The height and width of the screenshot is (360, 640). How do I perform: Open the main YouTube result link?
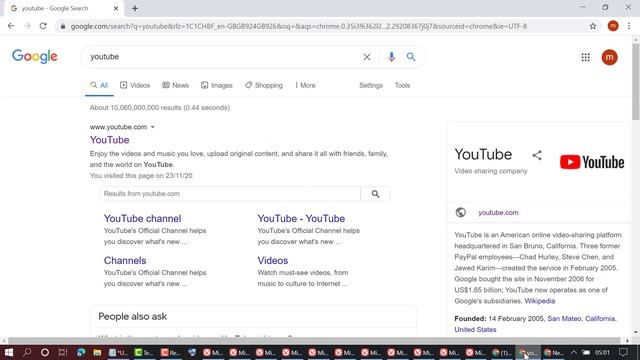click(x=109, y=140)
